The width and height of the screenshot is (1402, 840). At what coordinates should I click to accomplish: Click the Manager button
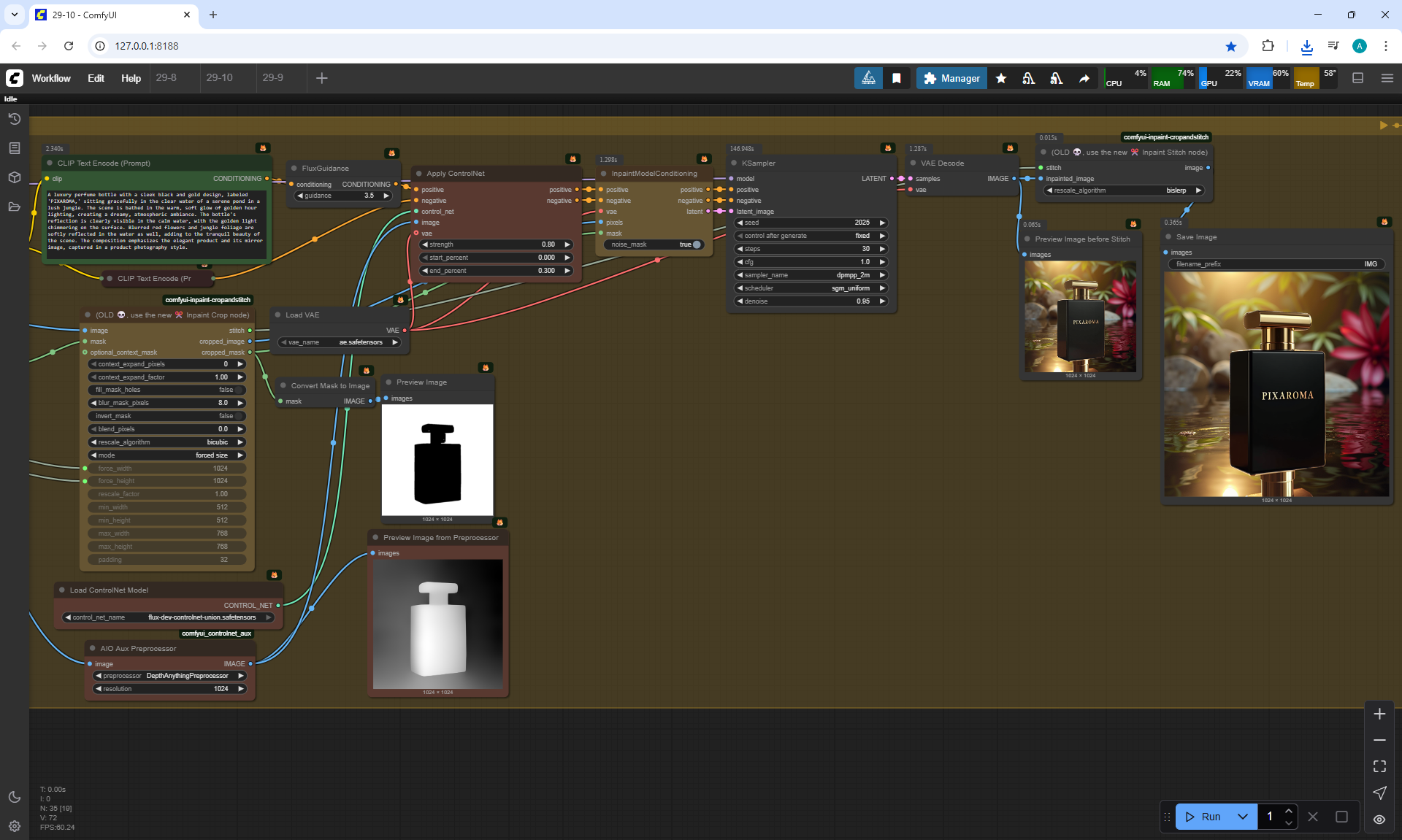[951, 78]
